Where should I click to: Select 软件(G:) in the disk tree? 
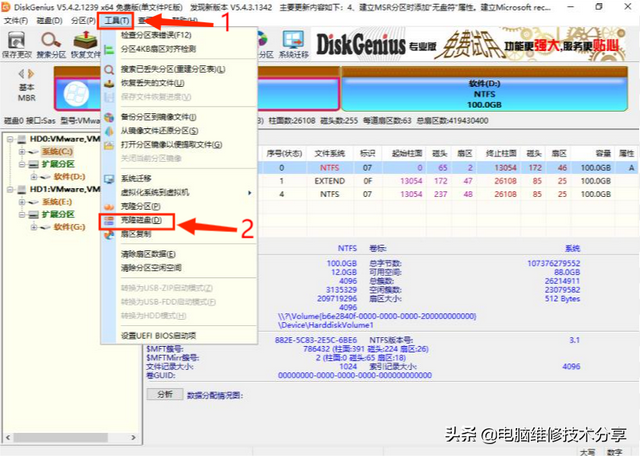[x=69, y=227]
